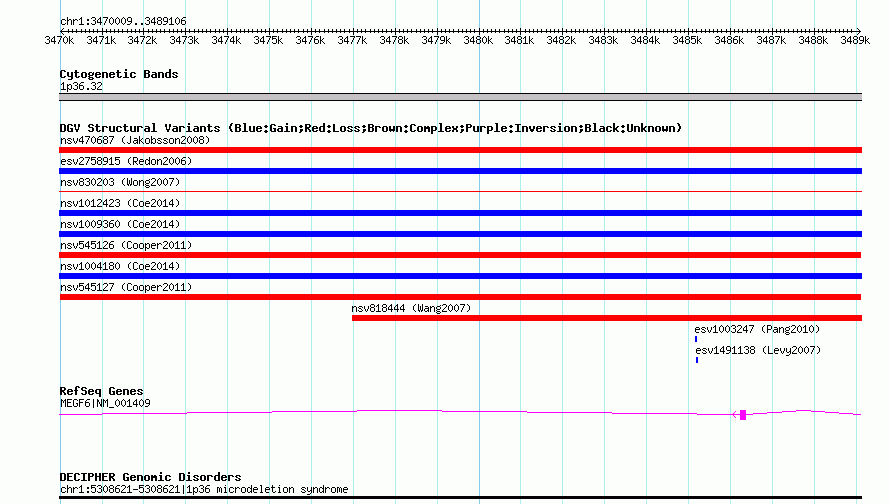This screenshot has width=890, height=504.
Task: Select the blue nsv1012423 Coe2014 gain bar
Action: 460,213
